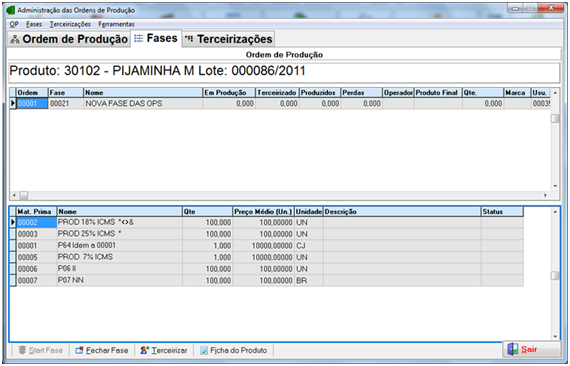Select material row 00005 PROD 7% ICMS

[269, 257]
